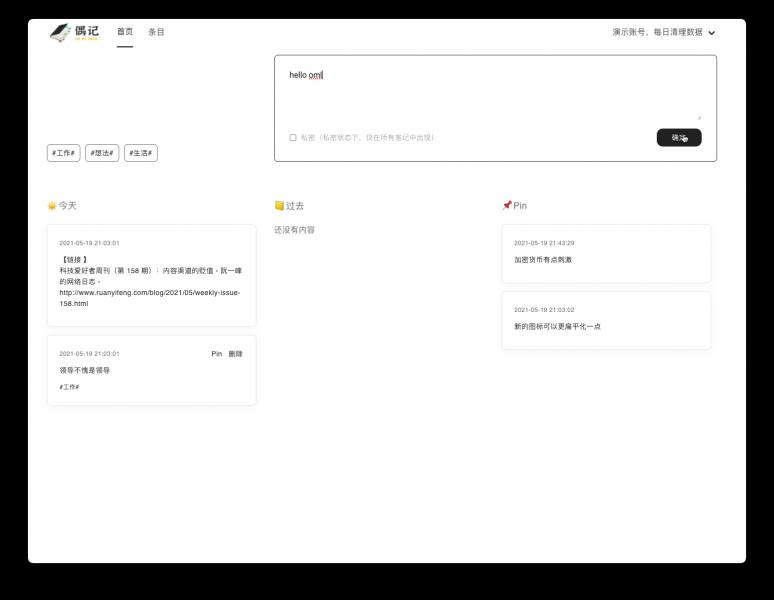This screenshot has width=774, height=600.
Task: Click the 偶记 notebook logo
Action: click(74, 33)
